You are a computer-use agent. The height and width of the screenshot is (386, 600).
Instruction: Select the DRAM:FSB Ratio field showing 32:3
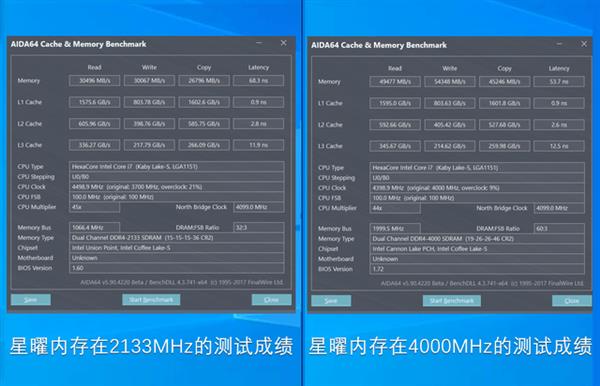click(x=259, y=227)
